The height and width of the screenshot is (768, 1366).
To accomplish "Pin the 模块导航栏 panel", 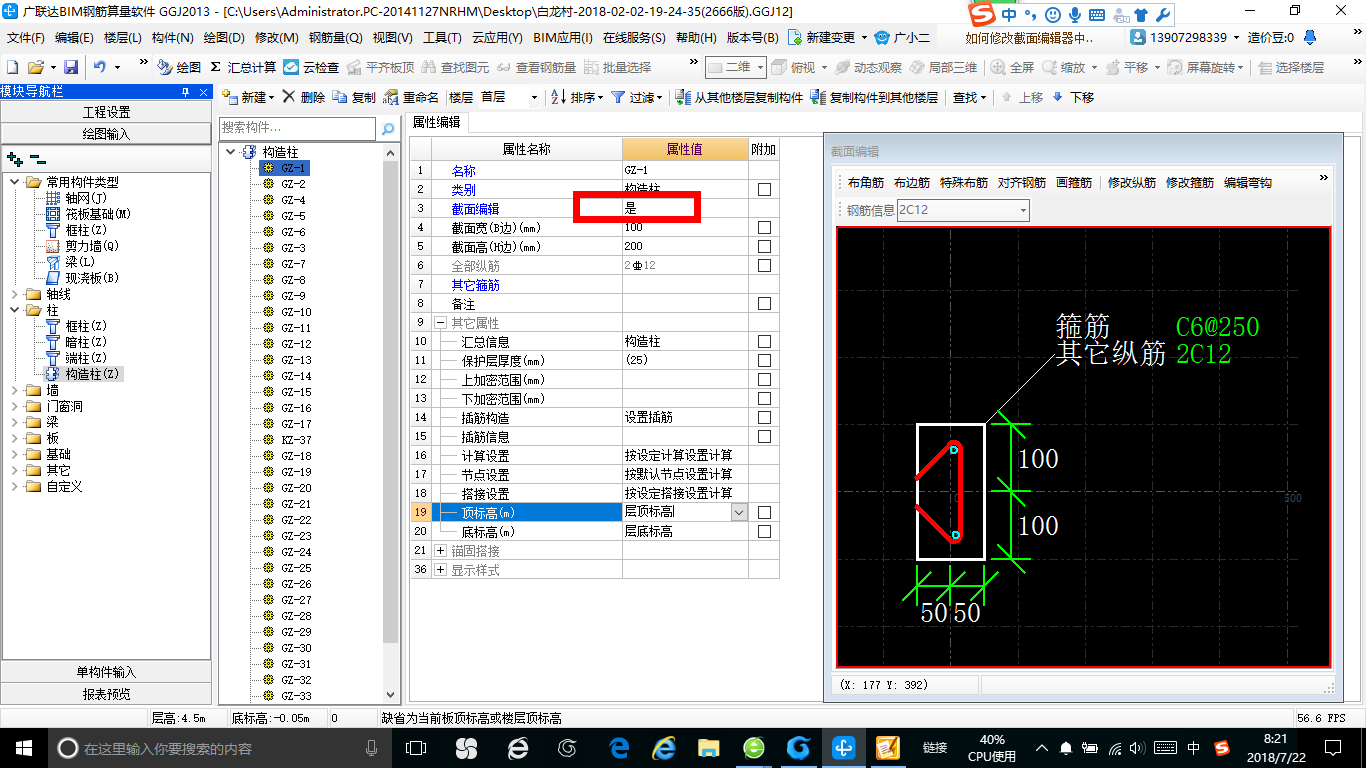I will point(186,92).
